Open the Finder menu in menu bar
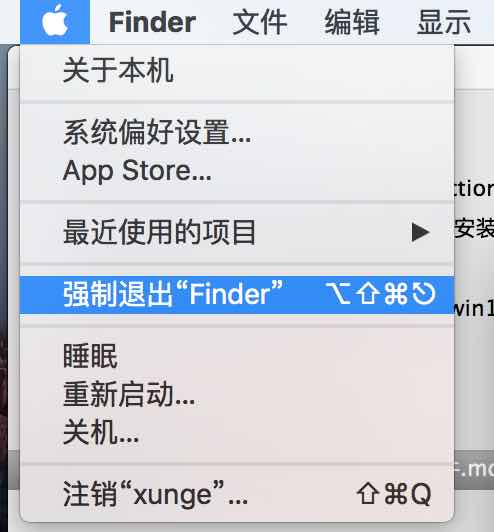 [x=152, y=22]
